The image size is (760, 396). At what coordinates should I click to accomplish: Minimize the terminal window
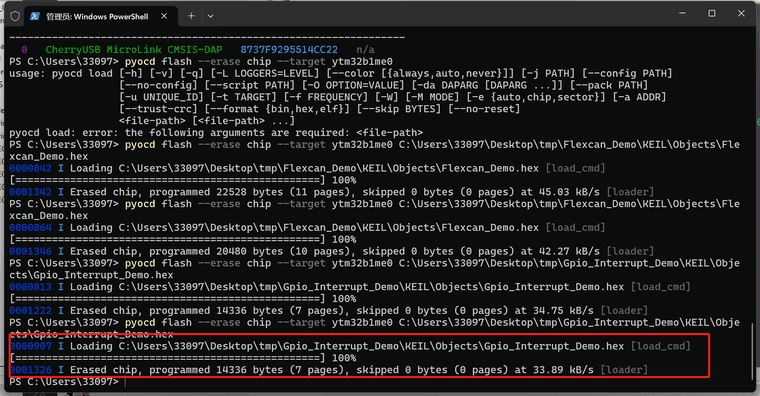(682, 13)
